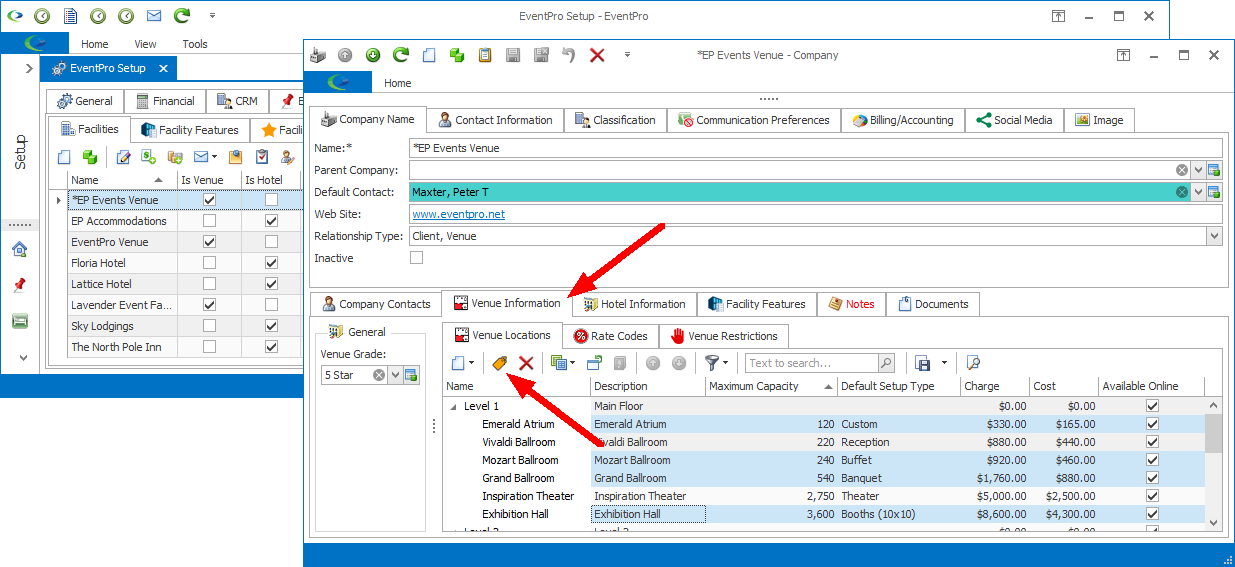Open the export icon dropdown arrow
Viewport: 1235px width, 567px height.
(x=943, y=363)
